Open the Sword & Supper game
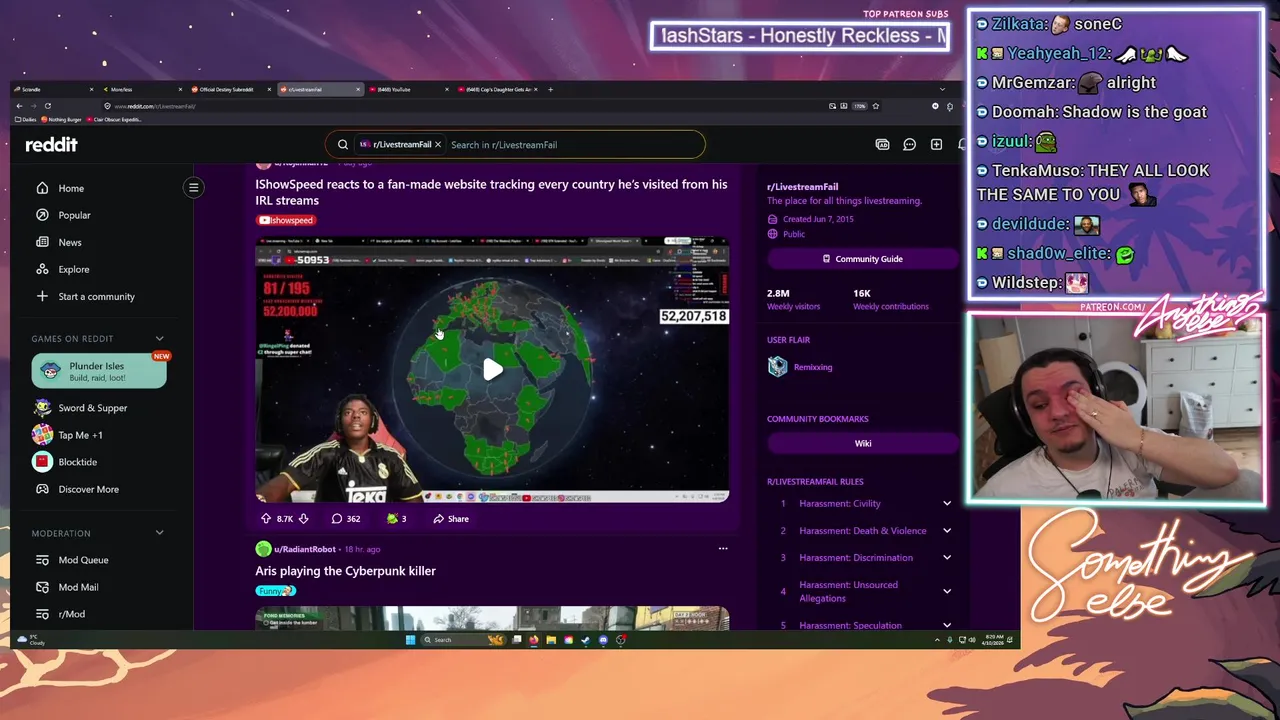1280x720 pixels. pos(82,408)
